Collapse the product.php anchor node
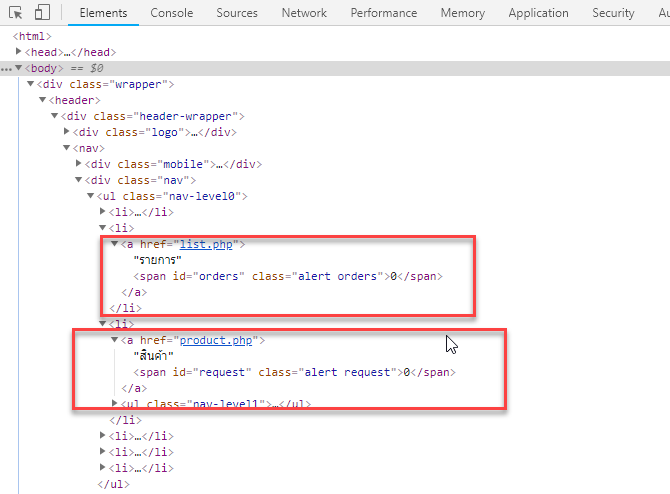Screen dimensions: 670x494 point(114,340)
